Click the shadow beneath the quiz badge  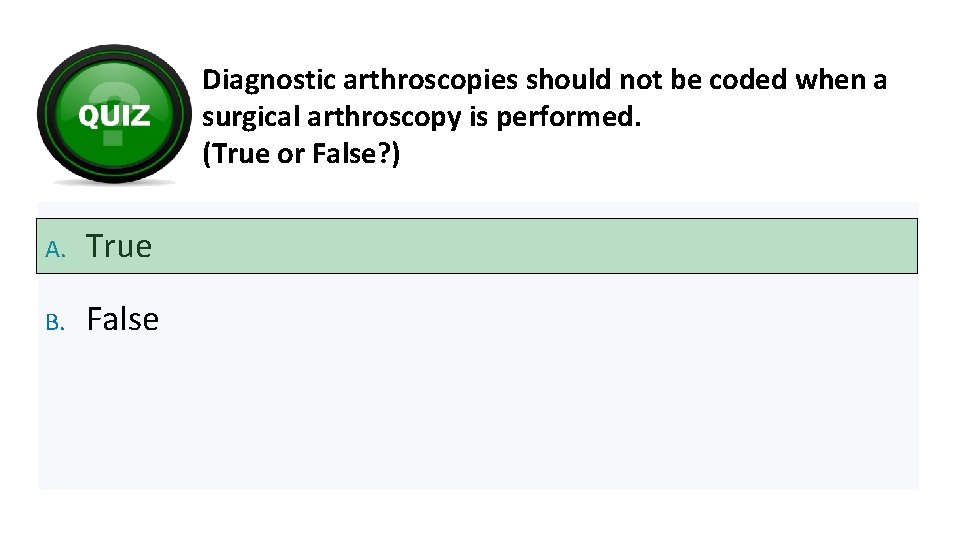coord(113,182)
